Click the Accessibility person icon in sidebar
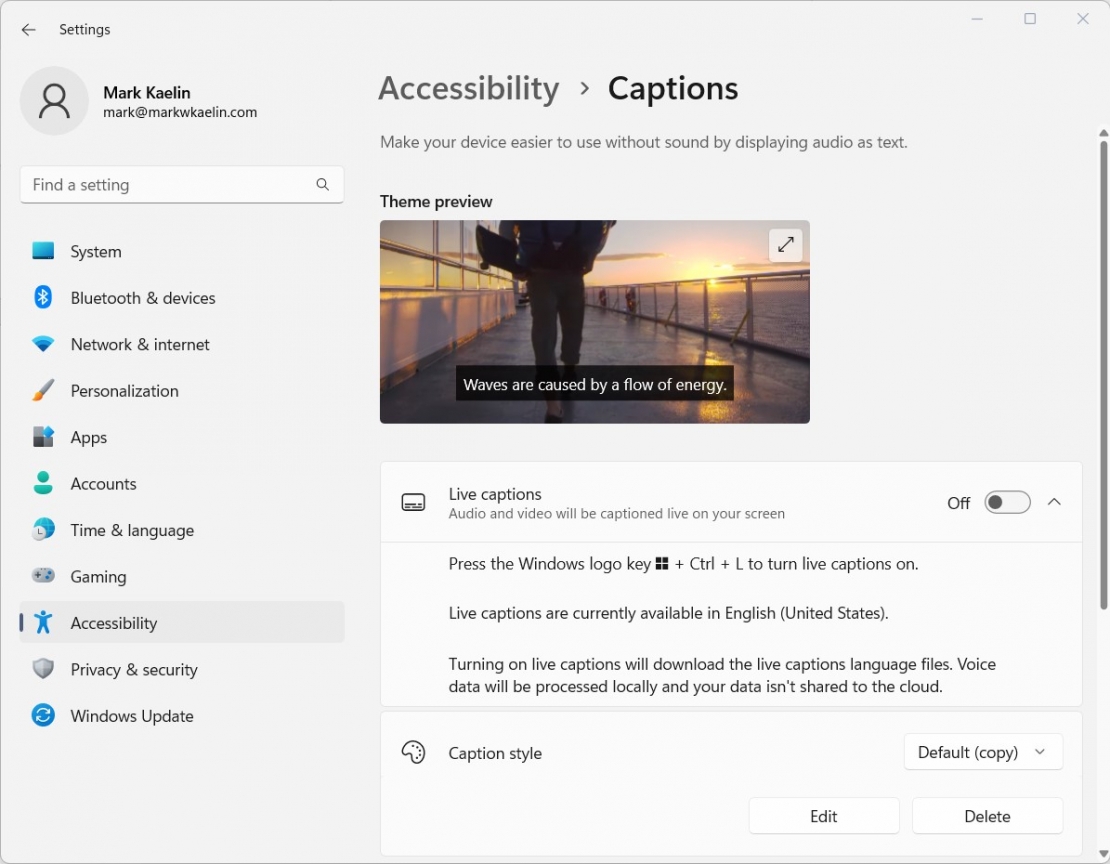Image resolution: width=1110 pixels, height=864 pixels. click(x=44, y=622)
